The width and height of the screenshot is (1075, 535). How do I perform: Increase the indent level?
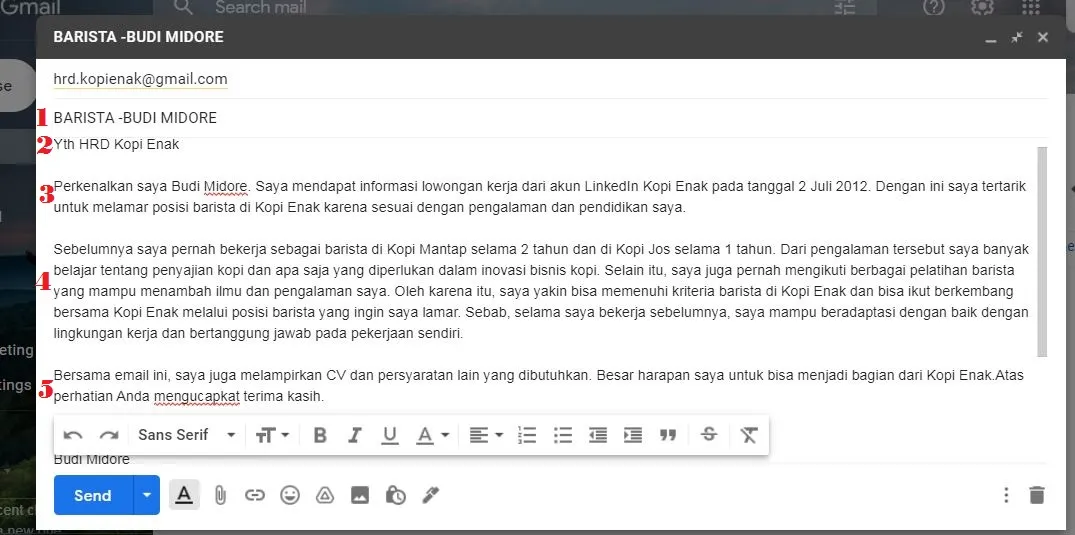(x=633, y=435)
